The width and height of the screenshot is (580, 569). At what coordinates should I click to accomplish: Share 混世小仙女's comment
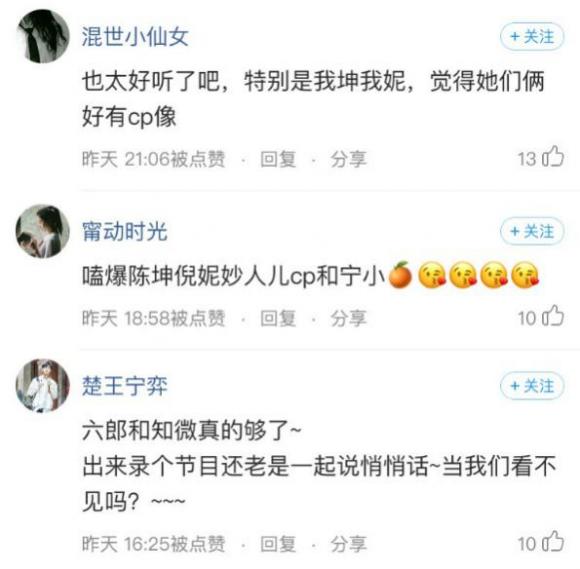(x=348, y=159)
